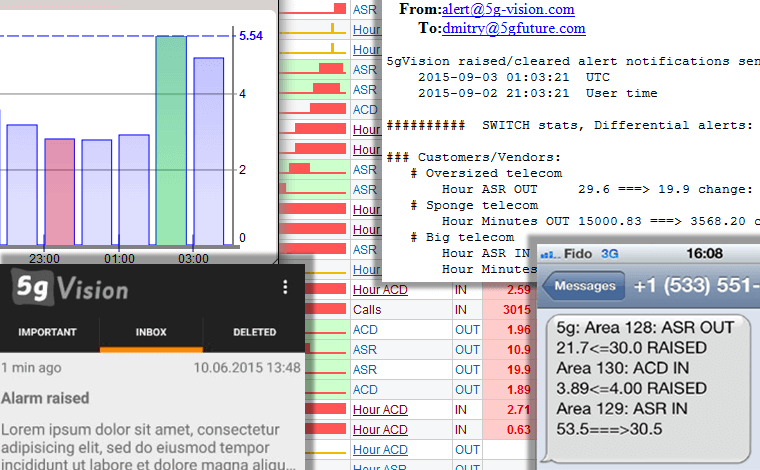760x470 pixels.
Task: Select the pink bar above 23:00
Action: point(59,192)
